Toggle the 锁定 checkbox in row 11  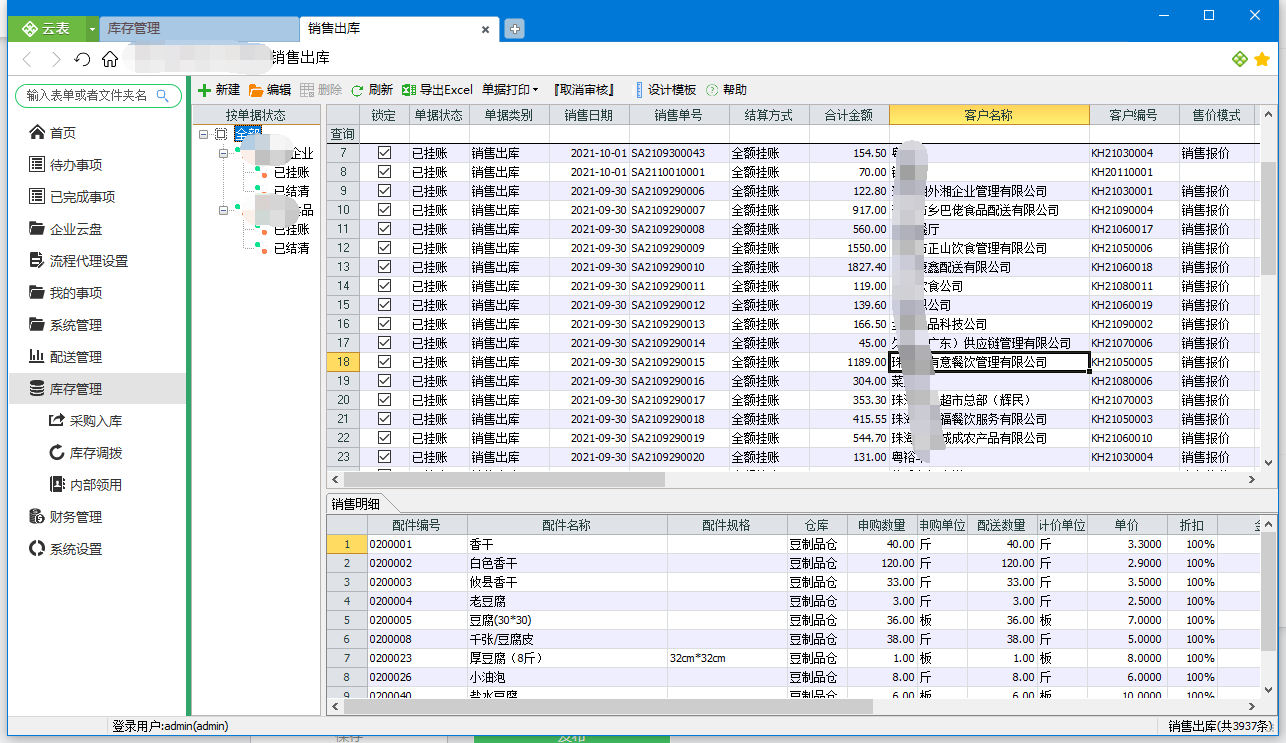point(384,229)
